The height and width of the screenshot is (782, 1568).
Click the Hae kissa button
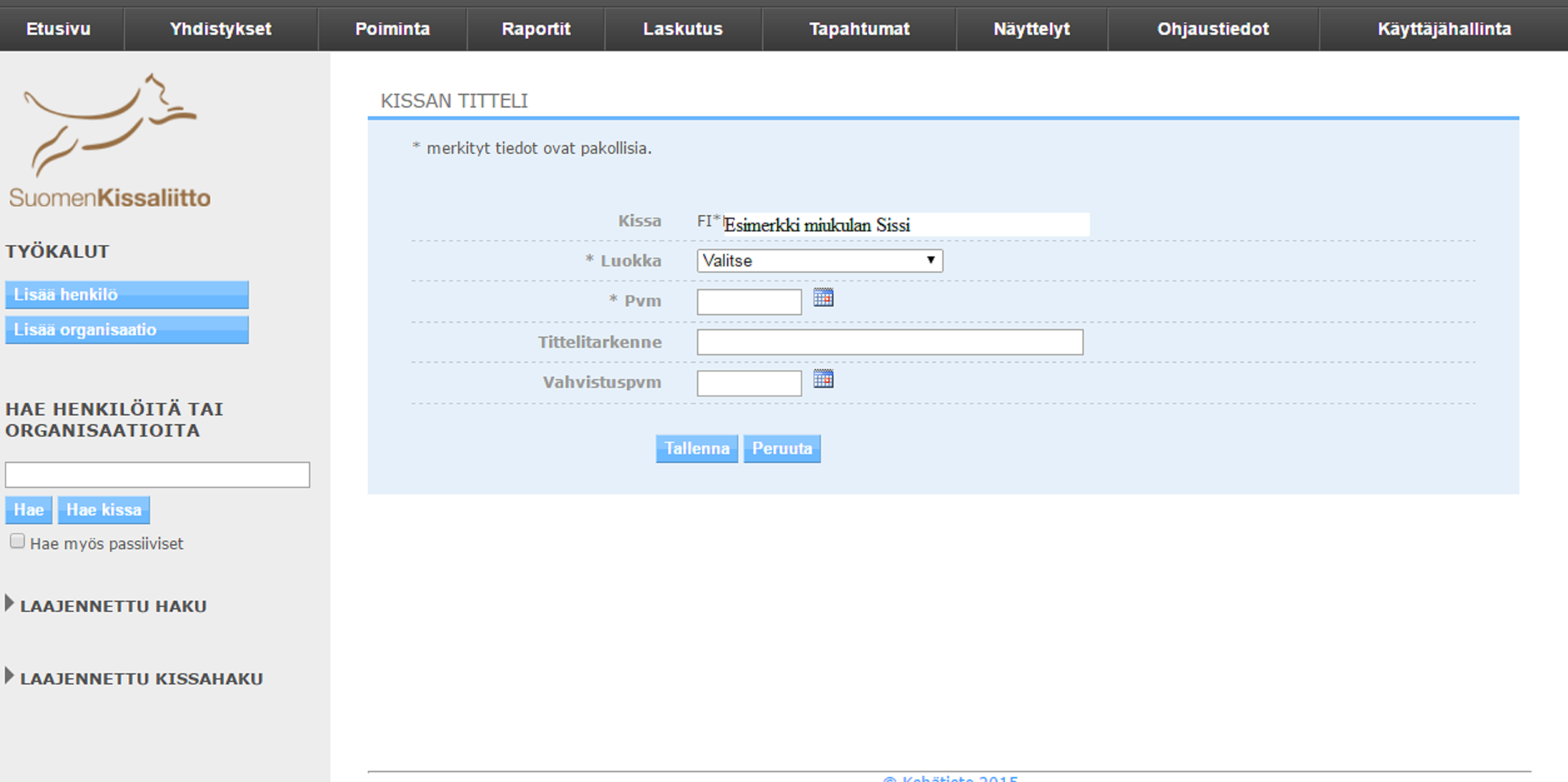104,510
